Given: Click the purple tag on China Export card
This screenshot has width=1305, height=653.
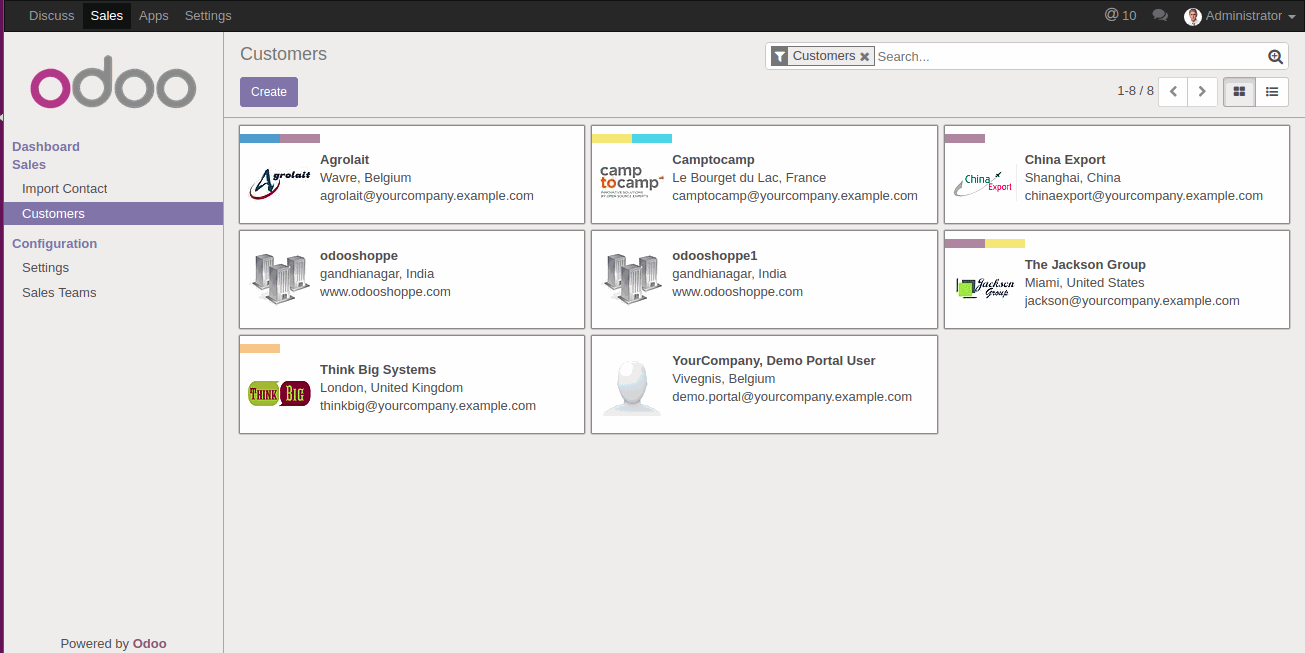Looking at the screenshot, I should pos(965,139).
